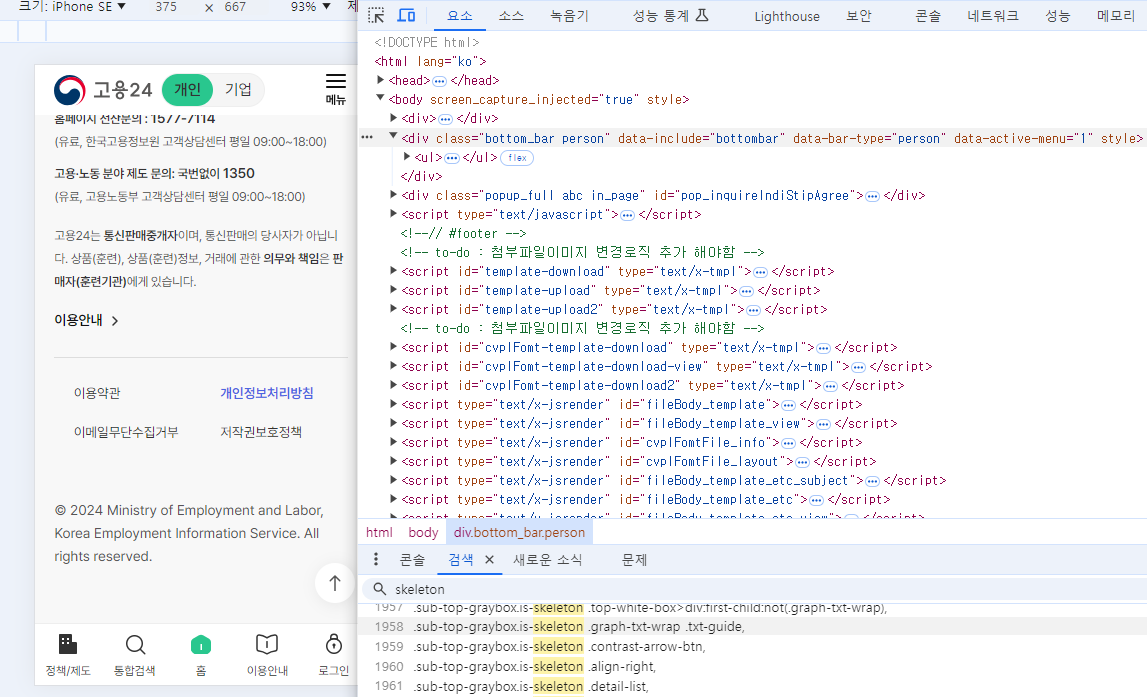Toggle the device toolbar icon
1147x697 pixels.
click(x=406, y=15)
